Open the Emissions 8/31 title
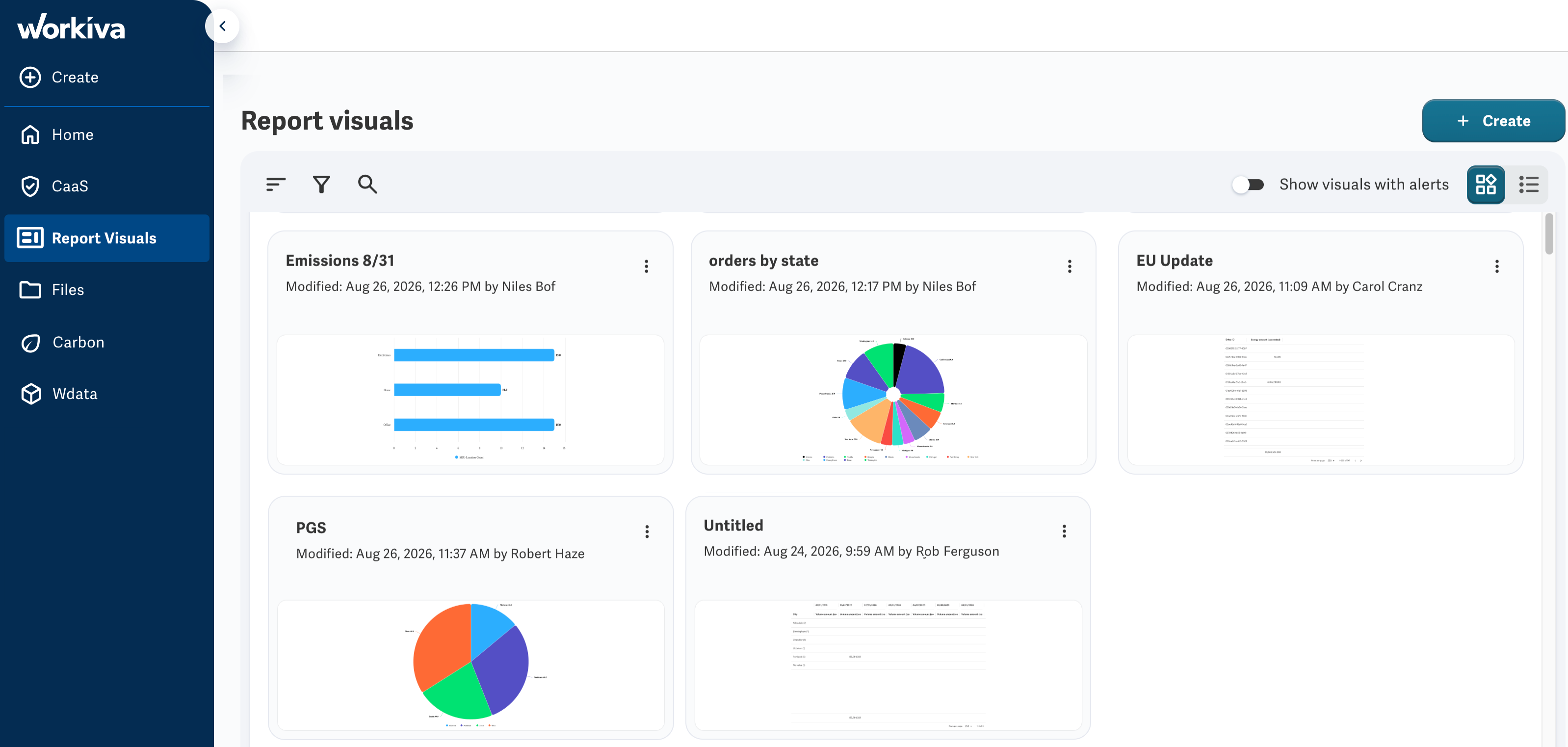Viewport: 1568px width, 747px height. 340,261
